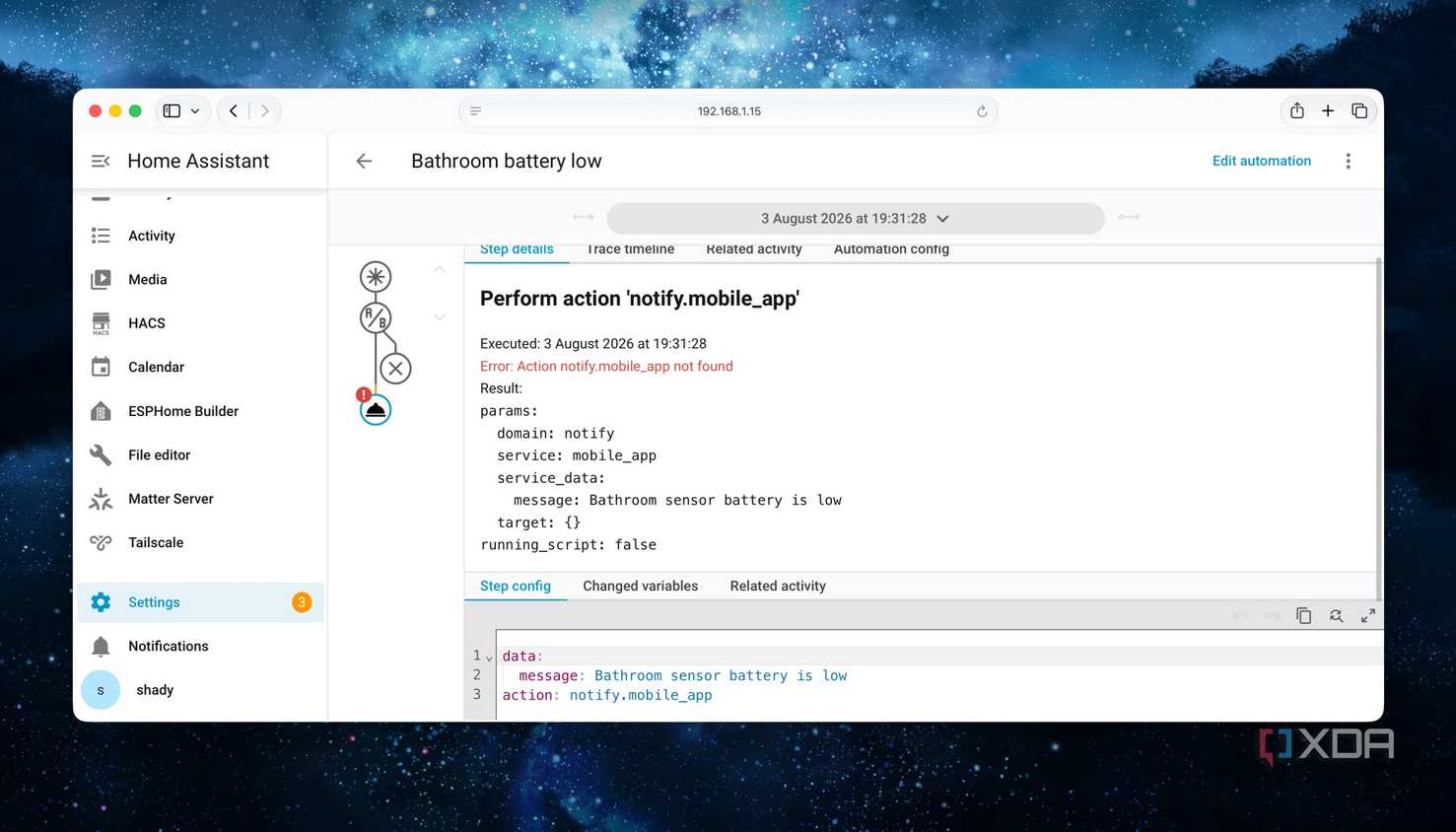Open the Notifications bell icon
Screen dimensions: 1456x832
point(101,647)
